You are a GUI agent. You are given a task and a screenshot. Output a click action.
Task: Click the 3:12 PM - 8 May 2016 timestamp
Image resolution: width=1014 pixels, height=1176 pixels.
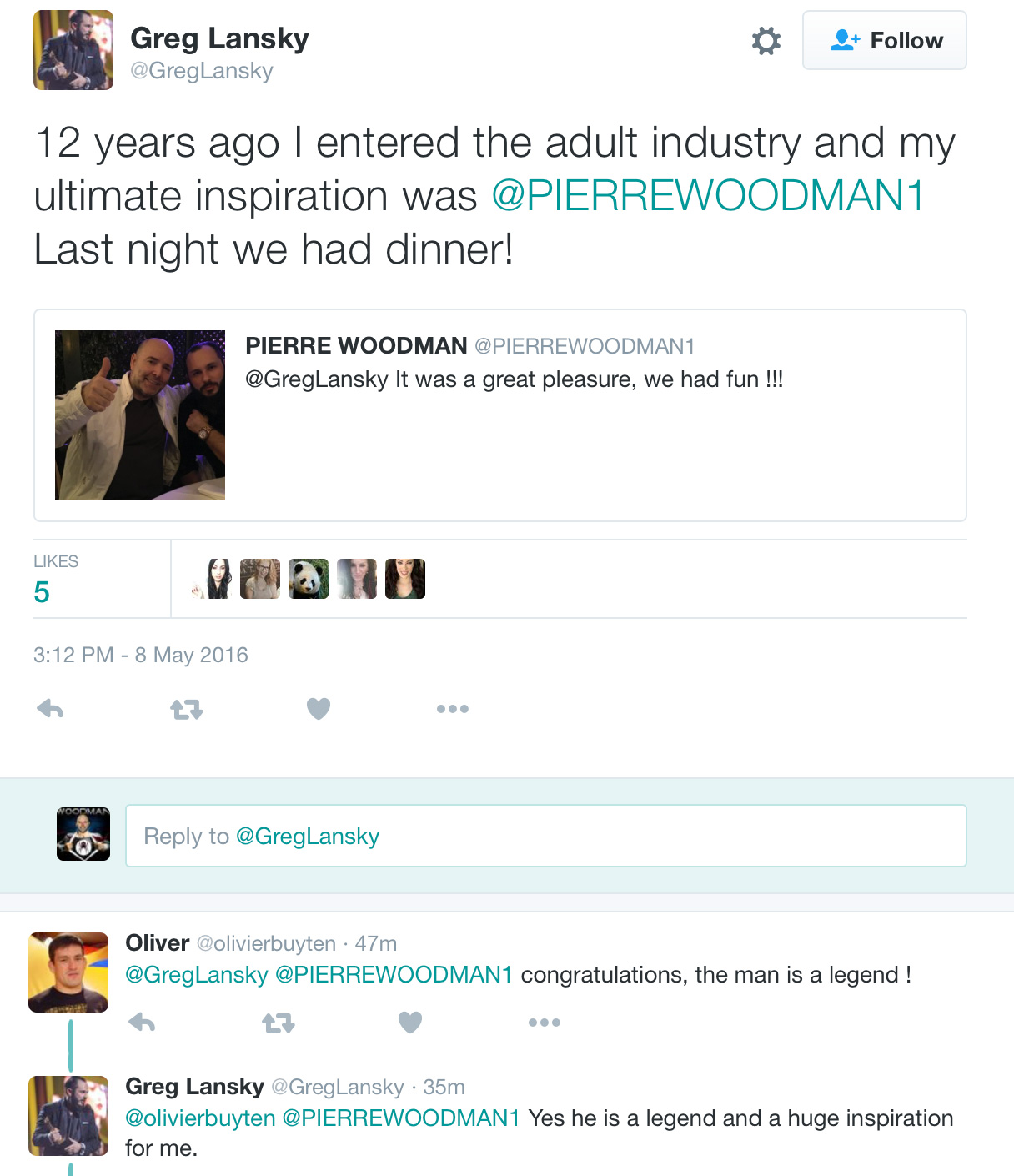pos(141,655)
